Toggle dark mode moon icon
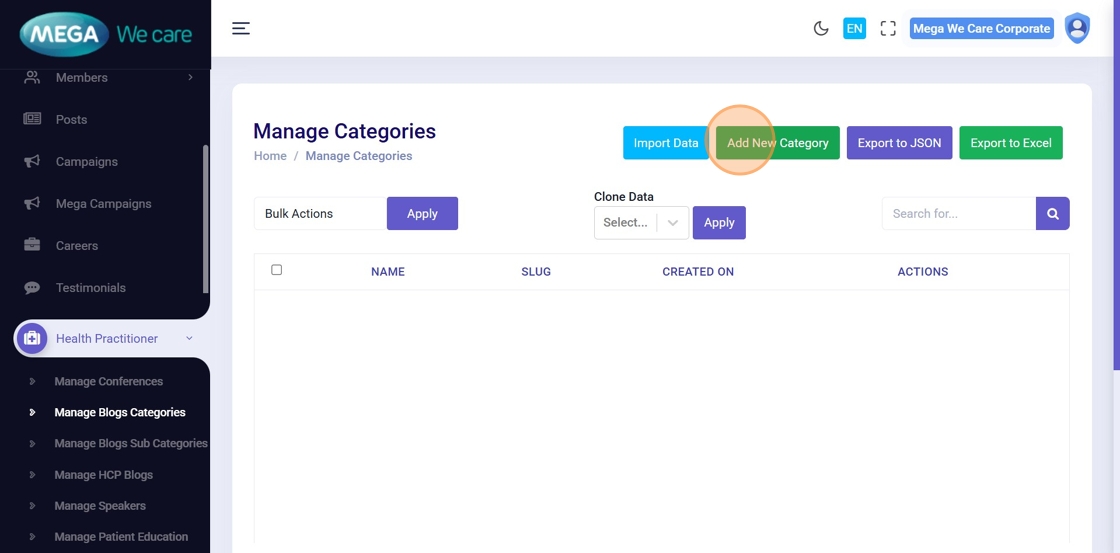Viewport: 1120px width, 553px height. coord(821,28)
